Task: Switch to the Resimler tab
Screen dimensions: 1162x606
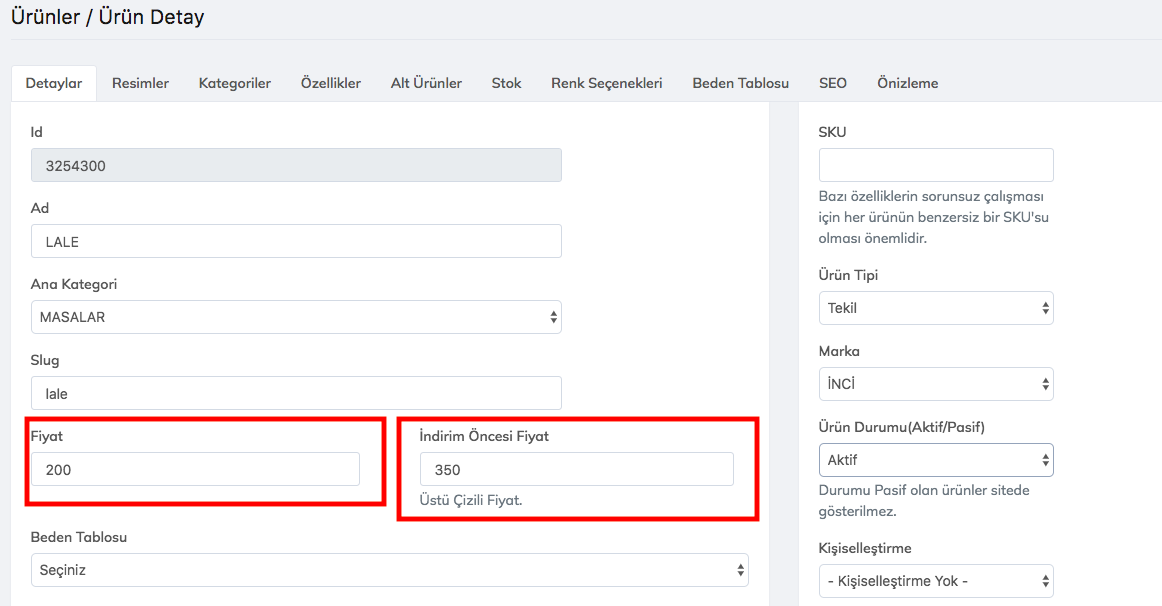Action: (140, 83)
